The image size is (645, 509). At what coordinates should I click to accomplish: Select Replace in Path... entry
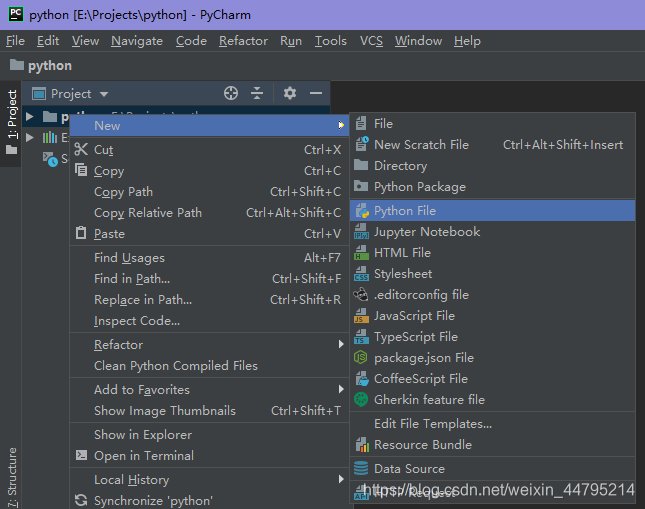click(209, 300)
